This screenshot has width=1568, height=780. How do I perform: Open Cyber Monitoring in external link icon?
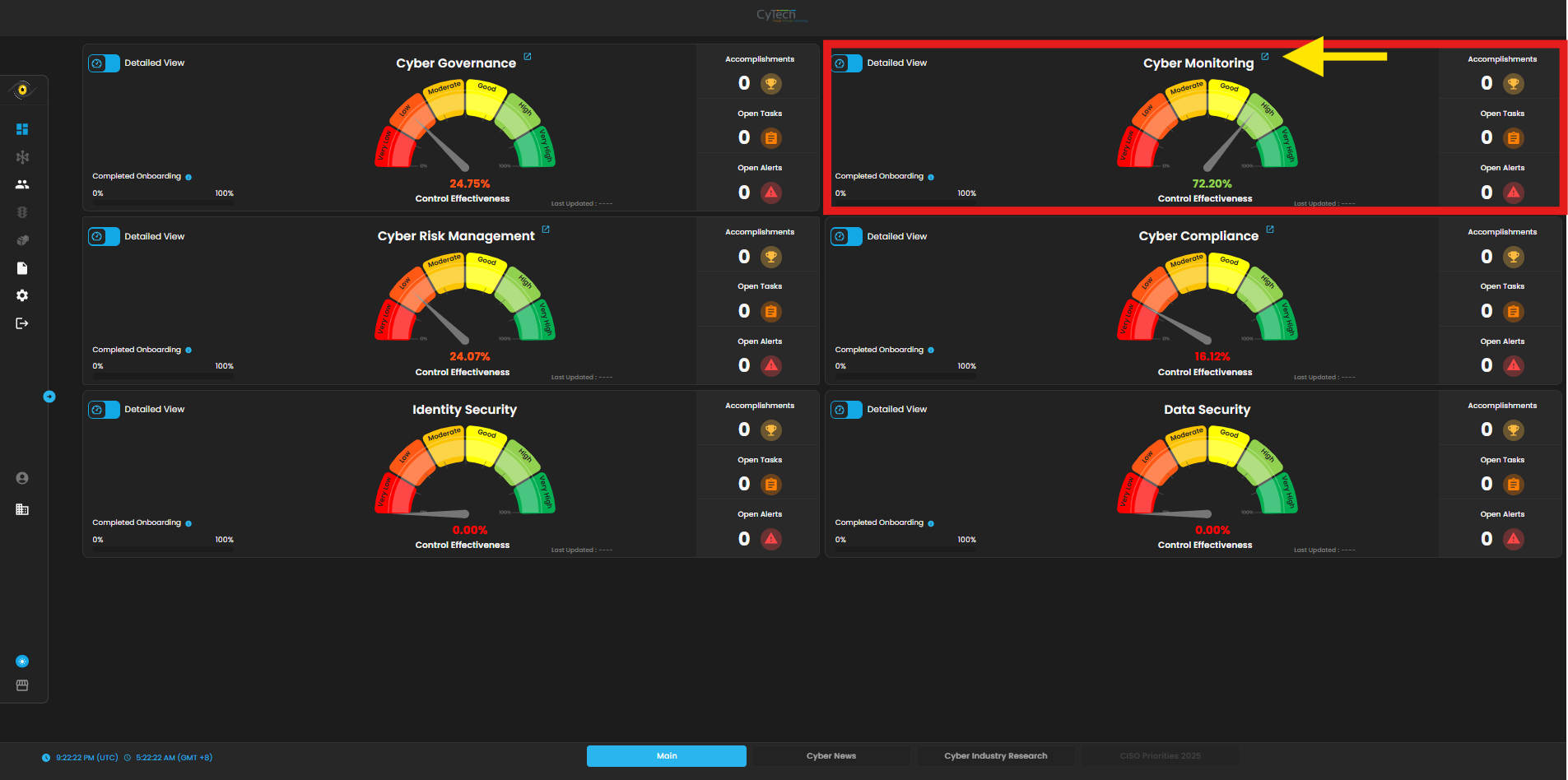[x=1265, y=57]
